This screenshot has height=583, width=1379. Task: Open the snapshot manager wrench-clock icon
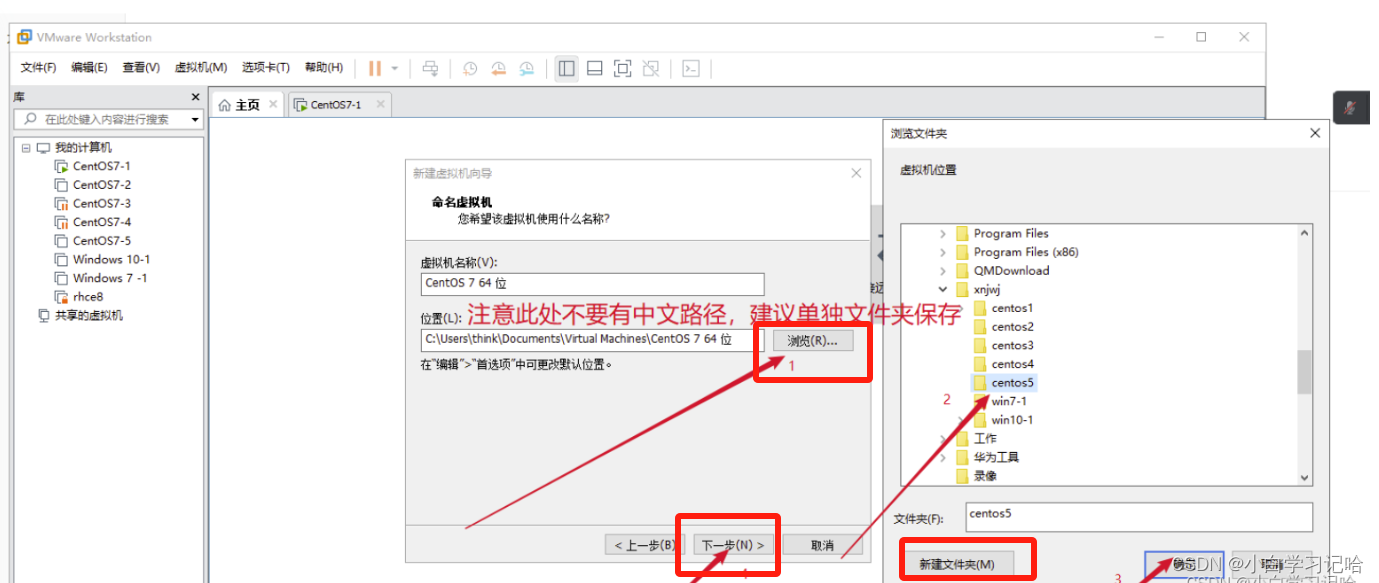526,68
